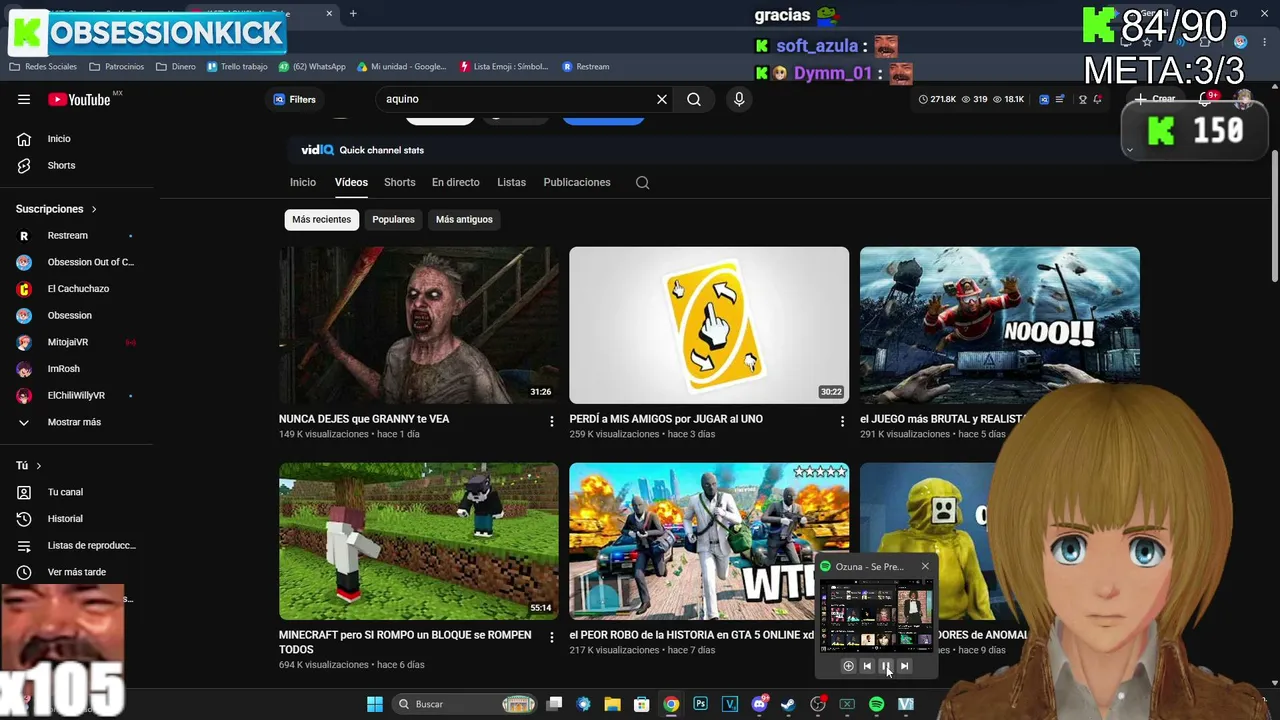Select the Más antiguos filter chip
Image resolution: width=1280 pixels, height=720 pixels.
click(464, 219)
